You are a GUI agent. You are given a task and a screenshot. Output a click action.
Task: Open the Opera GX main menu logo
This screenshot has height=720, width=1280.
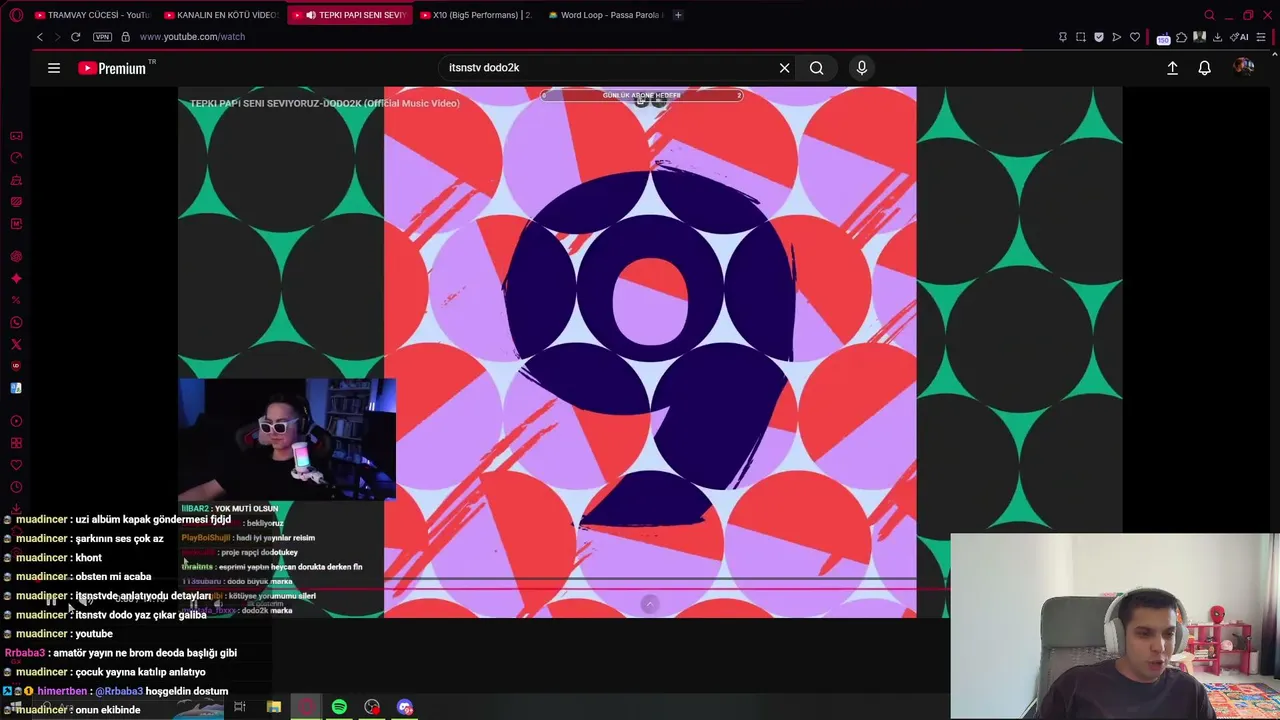[x=16, y=15]
